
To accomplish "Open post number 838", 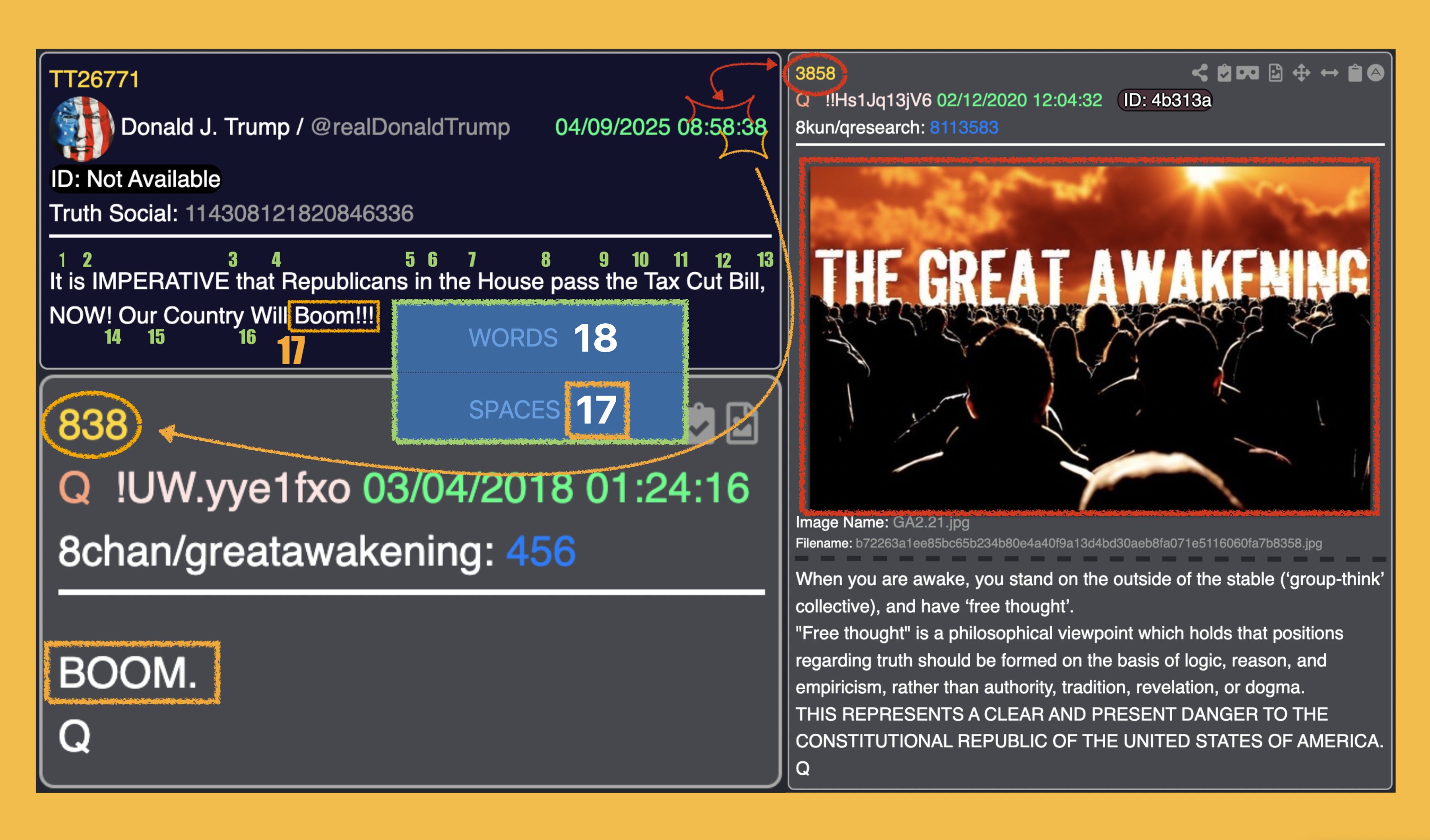I will tap(92, 425).
